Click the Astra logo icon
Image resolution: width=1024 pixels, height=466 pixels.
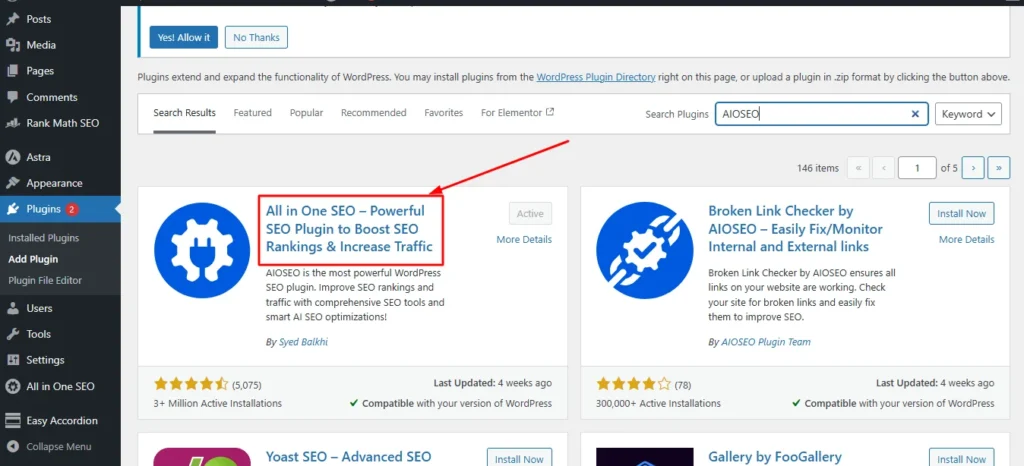point(12,157)
